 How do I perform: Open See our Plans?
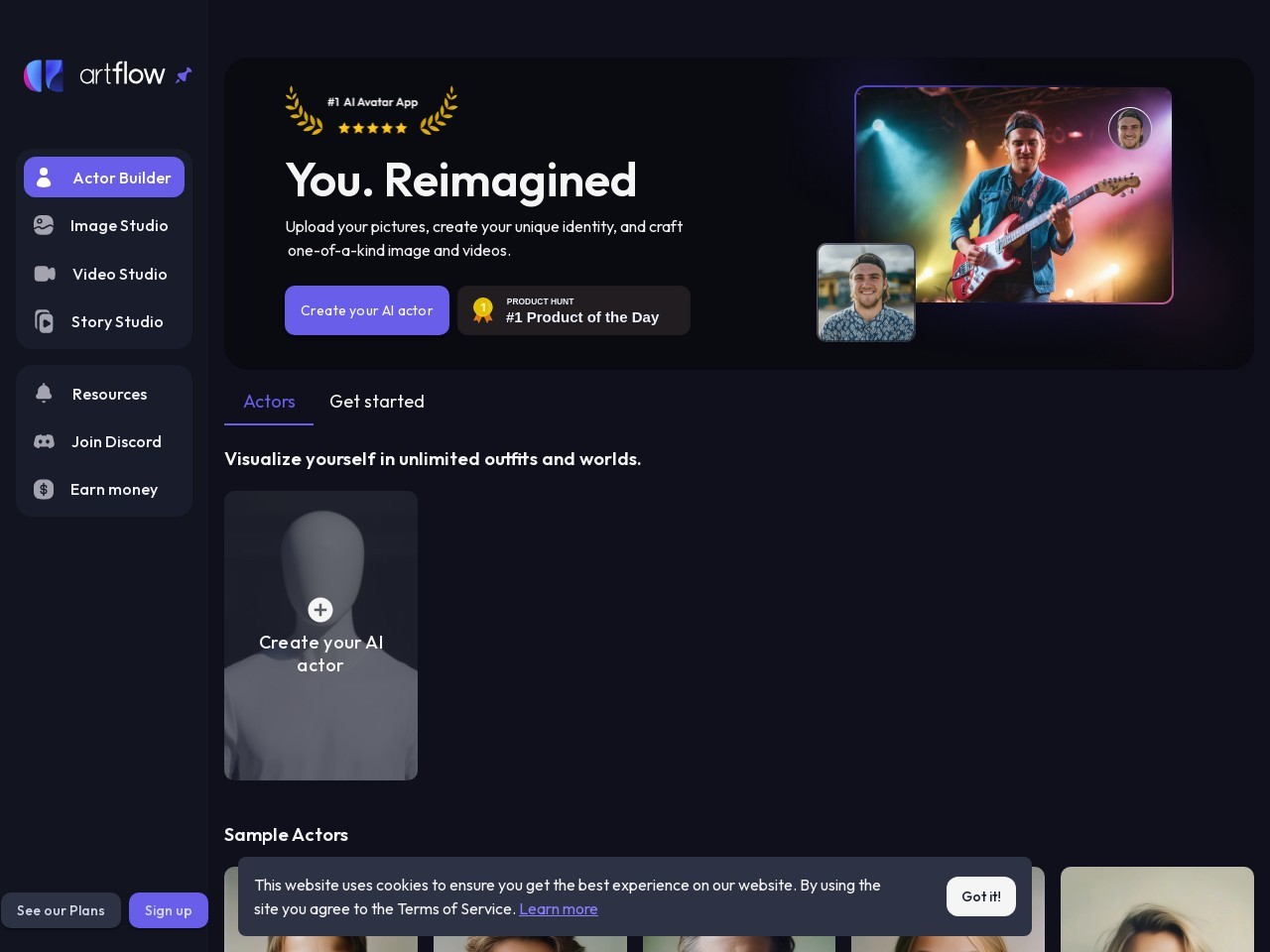coord(61,910)
